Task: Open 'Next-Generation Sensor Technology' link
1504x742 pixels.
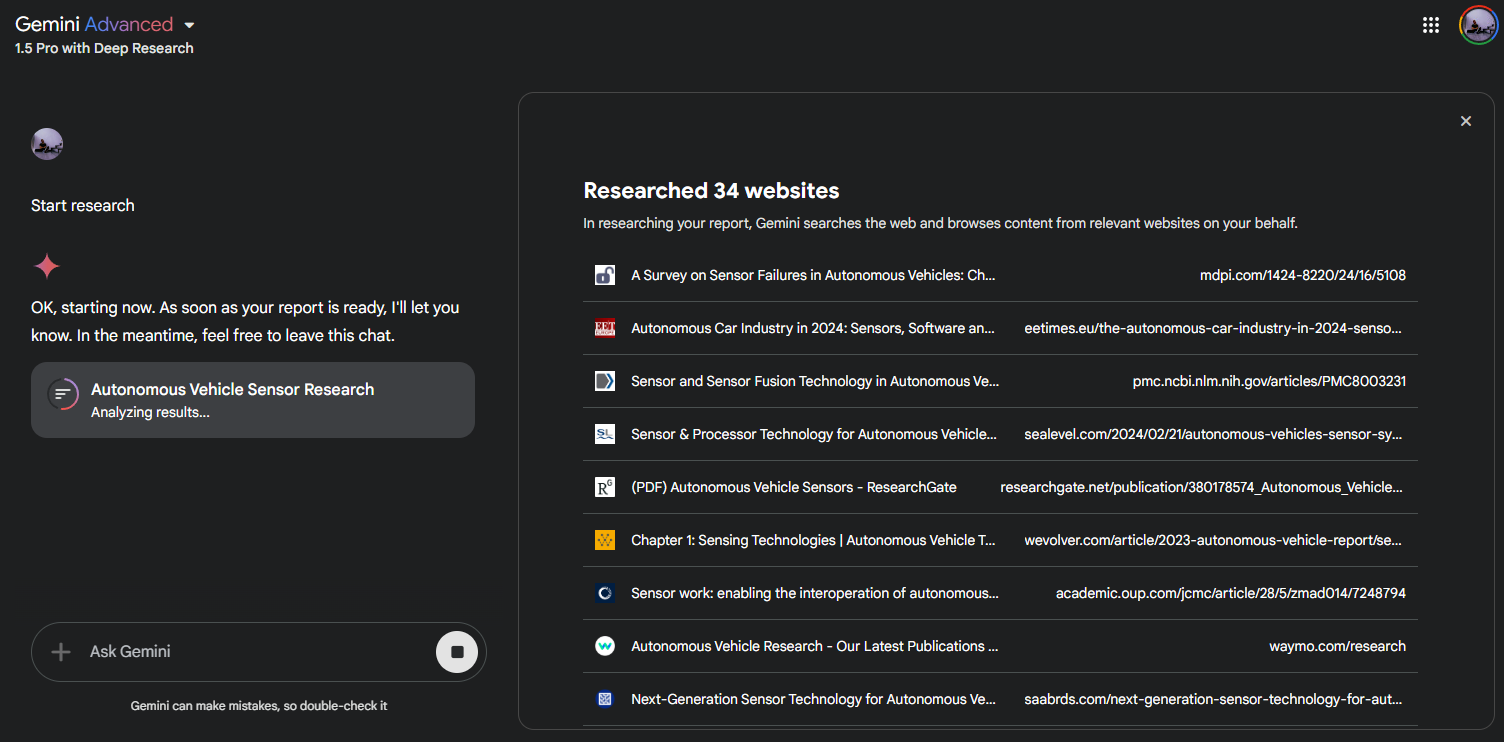Action: tap(813, 699)
